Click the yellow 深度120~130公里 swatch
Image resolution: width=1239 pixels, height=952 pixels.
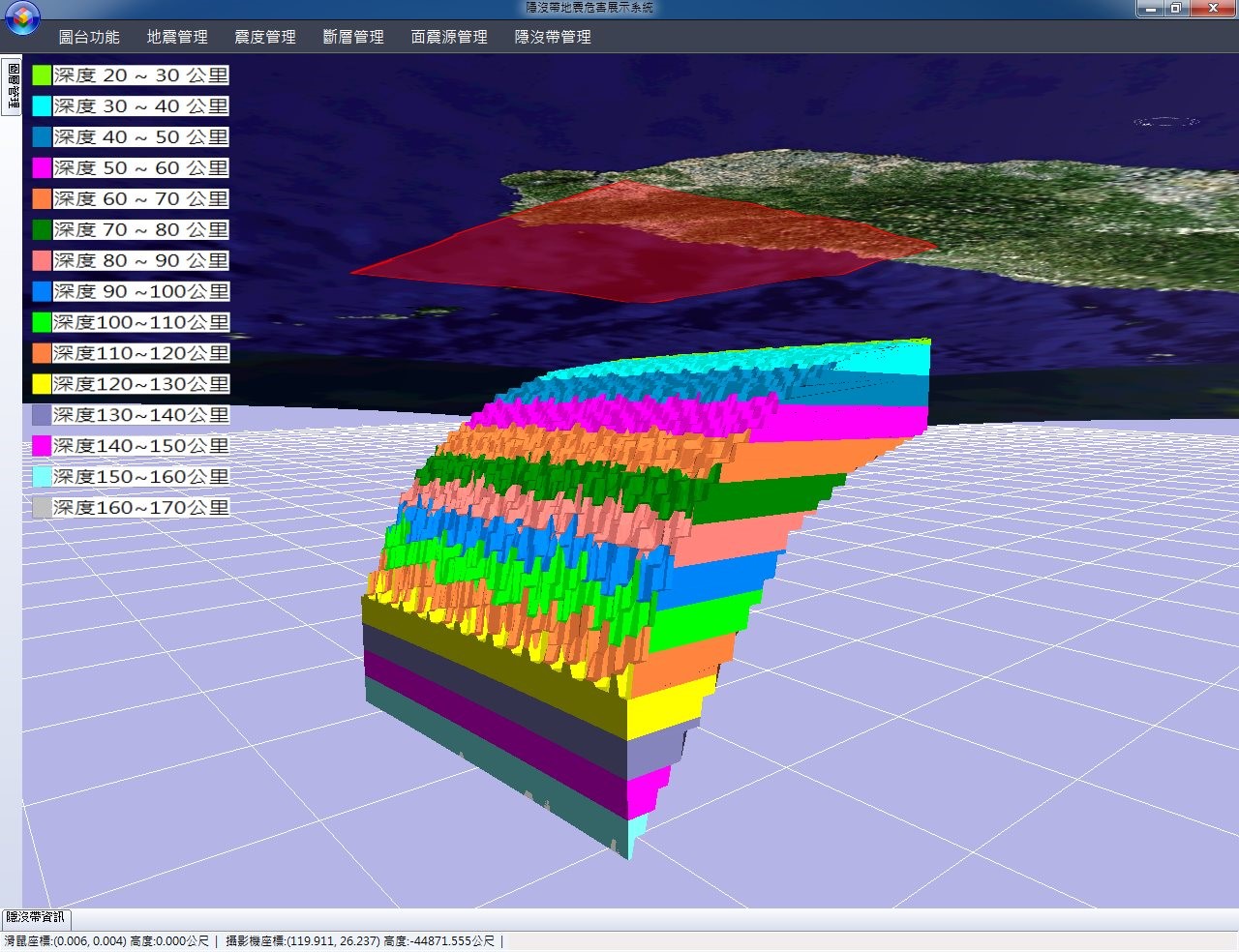tap(42, 384)
